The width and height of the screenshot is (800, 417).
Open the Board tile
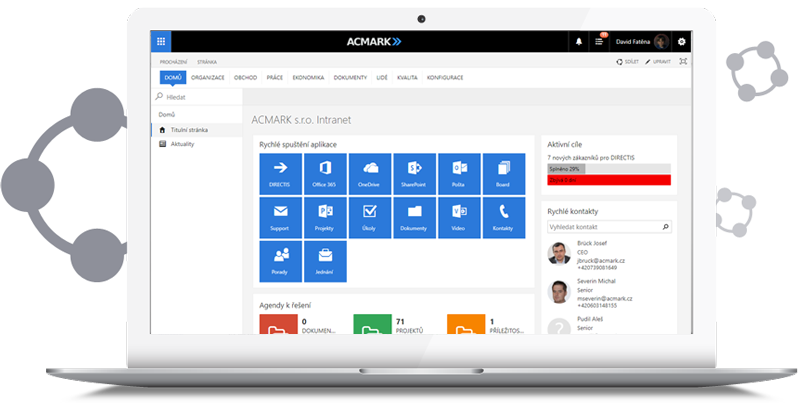[504, 174]
